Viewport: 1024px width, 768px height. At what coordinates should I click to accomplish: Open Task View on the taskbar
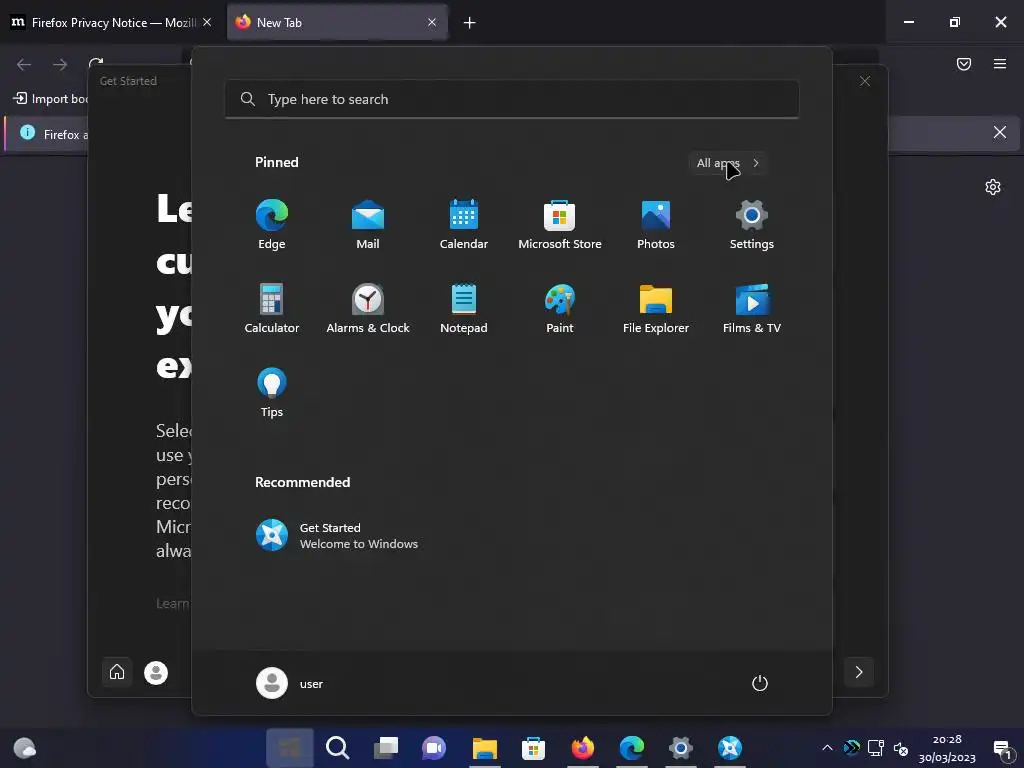tap(386, 748)
